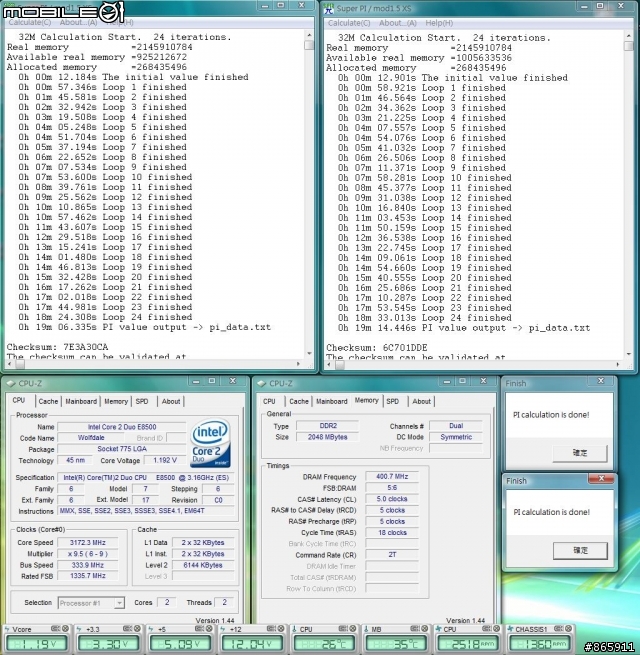This screenshot has width=640, height=655.
Task: Open the +5 voltage widget settings icon
Action: (x=199, y=628)
